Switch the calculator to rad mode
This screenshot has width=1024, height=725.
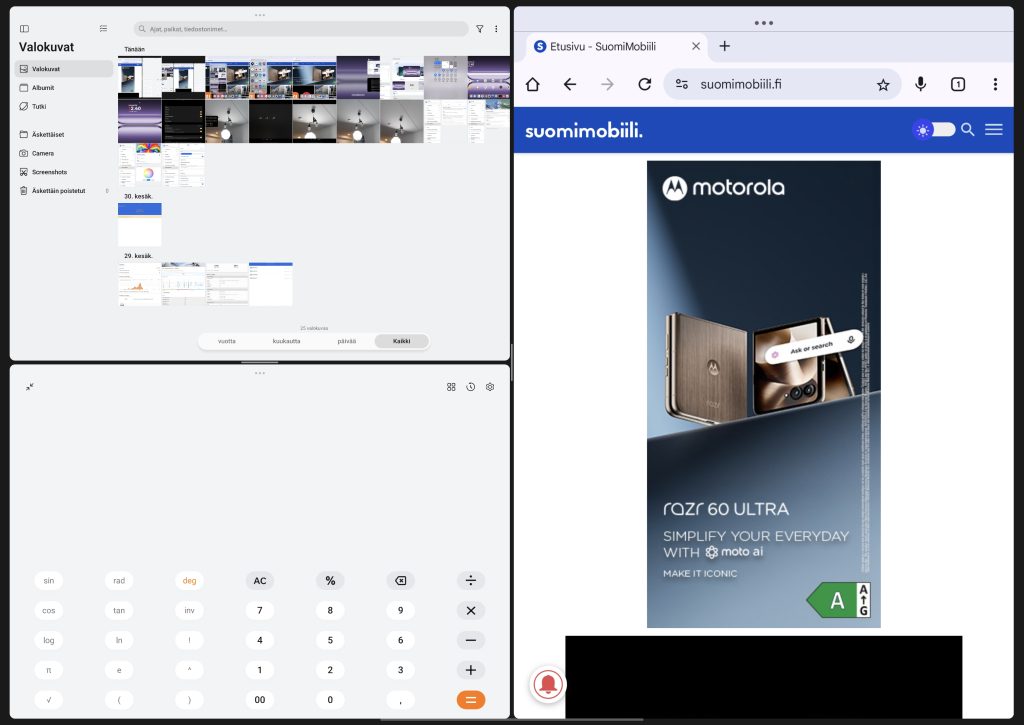(x=119, y=581)
